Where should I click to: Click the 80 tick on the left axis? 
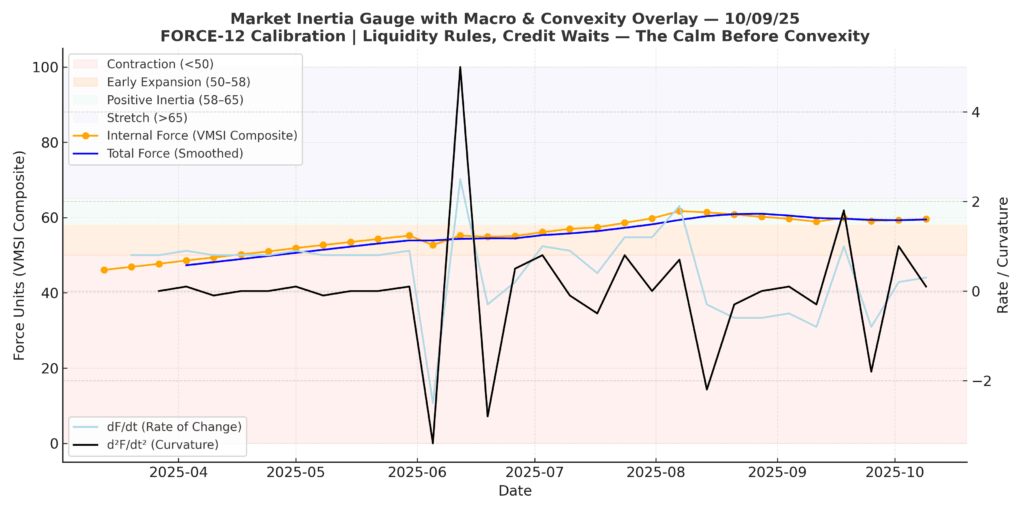click(x=43, y=143)
